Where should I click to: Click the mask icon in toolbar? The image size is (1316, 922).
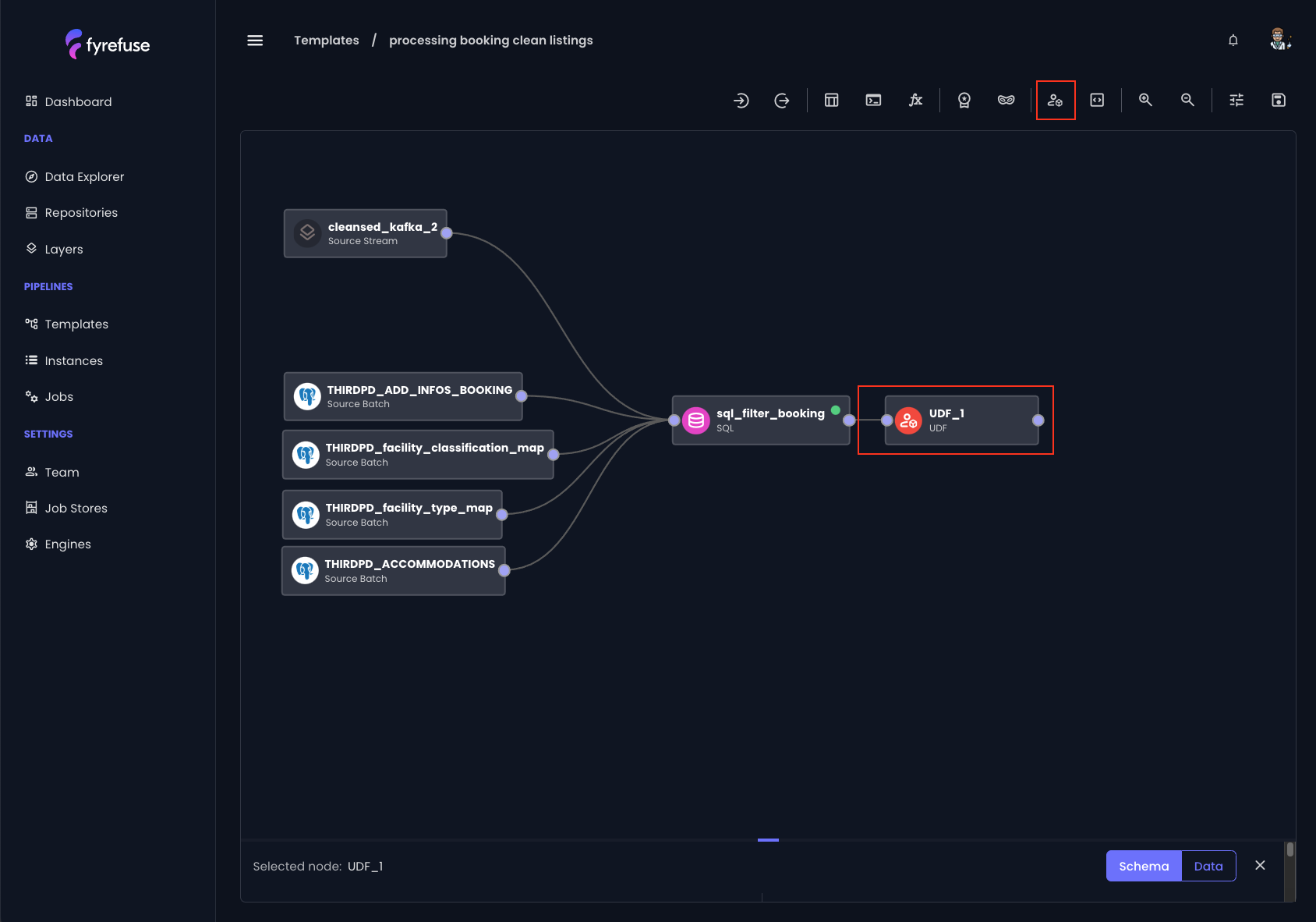[x=1006, y=100]
